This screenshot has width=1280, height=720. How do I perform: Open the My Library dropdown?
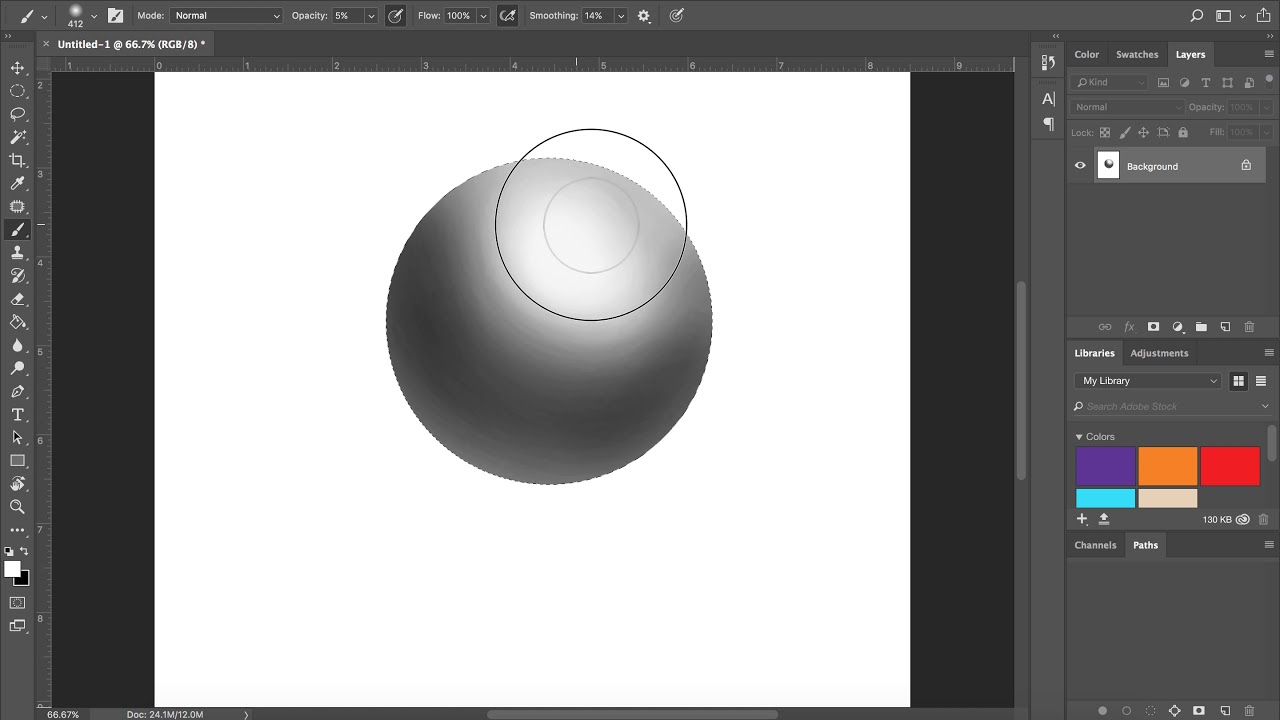[x=1149, y=381]
